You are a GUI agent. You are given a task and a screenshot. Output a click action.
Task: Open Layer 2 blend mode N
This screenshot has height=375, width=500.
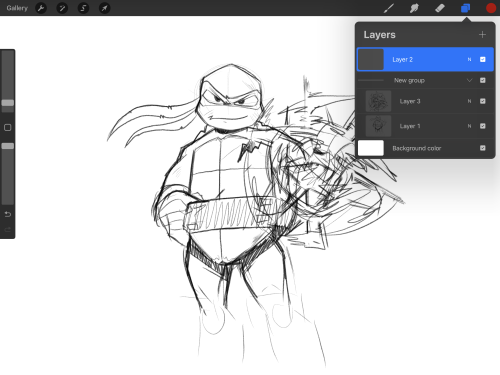tap(469, 59)
